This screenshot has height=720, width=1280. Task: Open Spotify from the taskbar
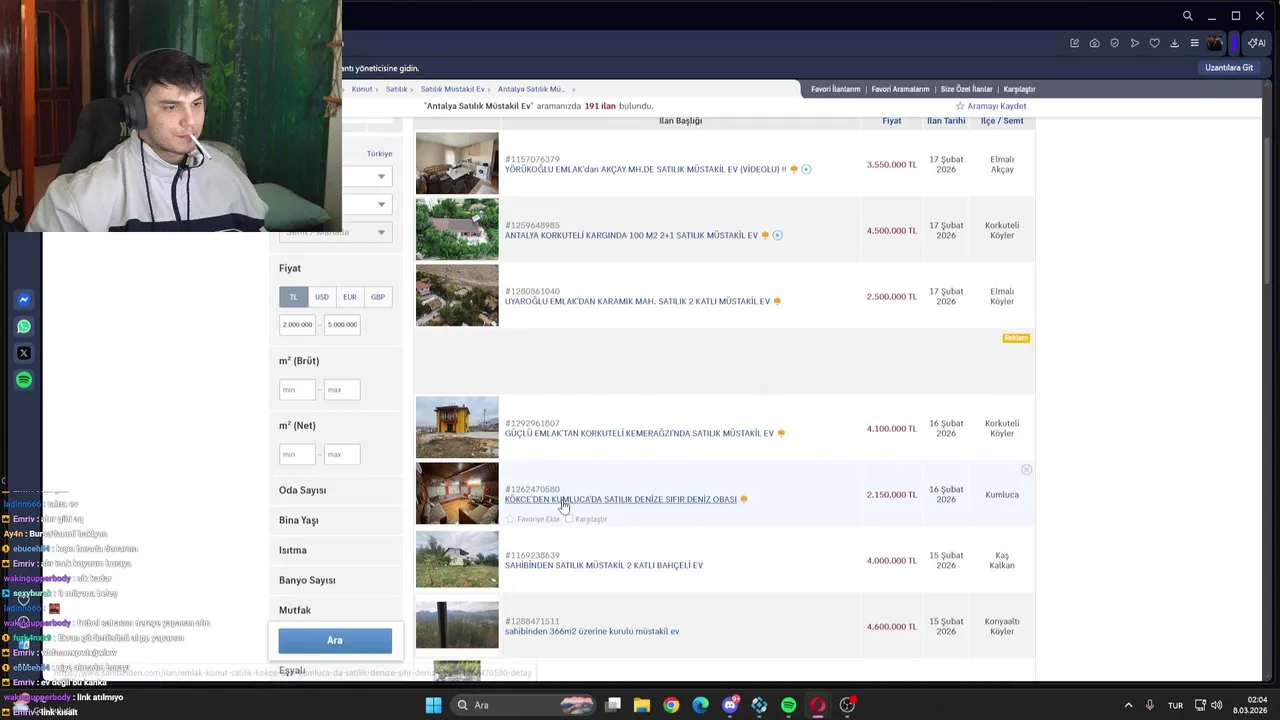click(788, 705)
